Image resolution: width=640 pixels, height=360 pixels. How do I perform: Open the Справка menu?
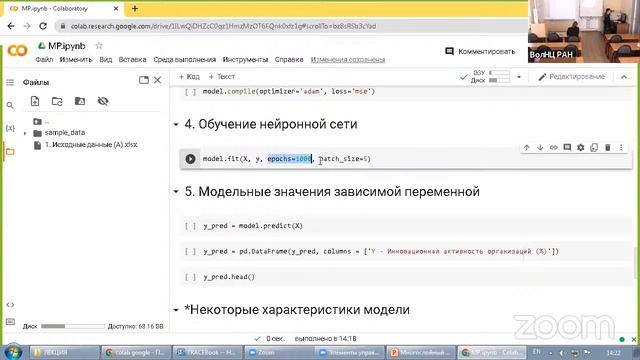[289, 60]
